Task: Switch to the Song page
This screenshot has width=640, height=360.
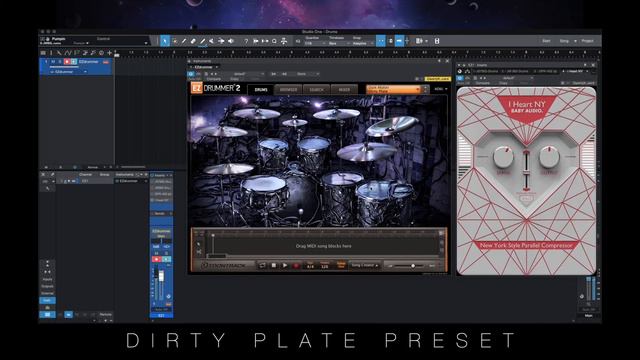Action: [564, 41]
